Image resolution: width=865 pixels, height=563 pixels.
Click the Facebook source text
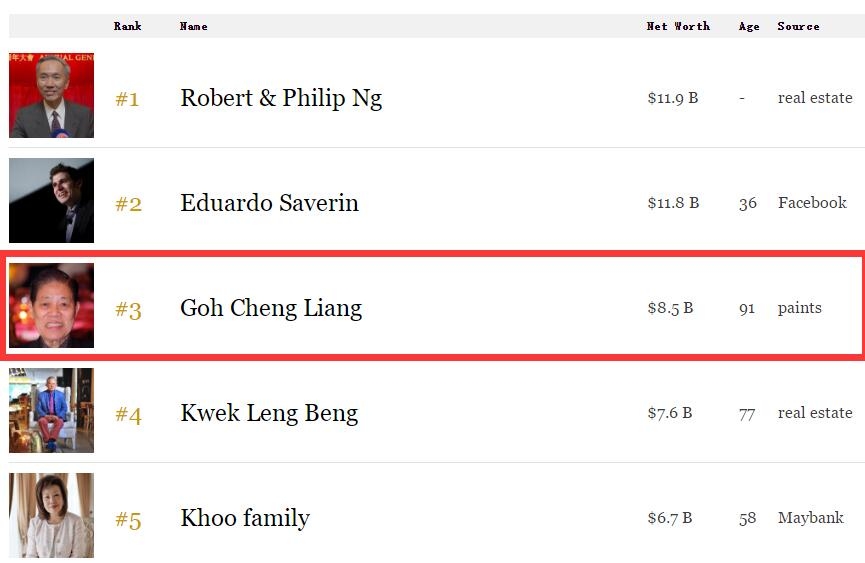(x=812, y=203)
